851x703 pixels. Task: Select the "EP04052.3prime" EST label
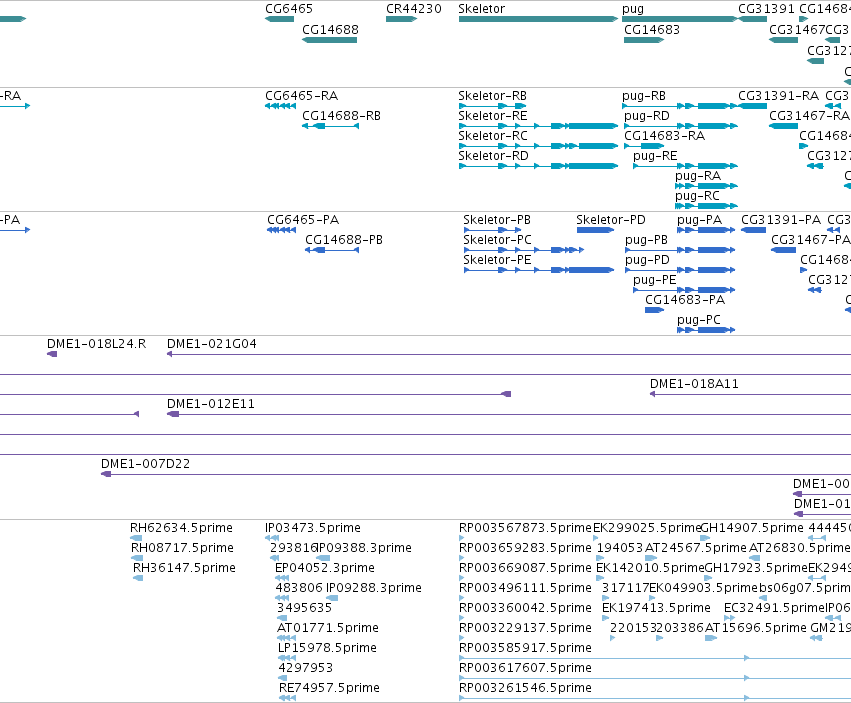pos(325,568)
